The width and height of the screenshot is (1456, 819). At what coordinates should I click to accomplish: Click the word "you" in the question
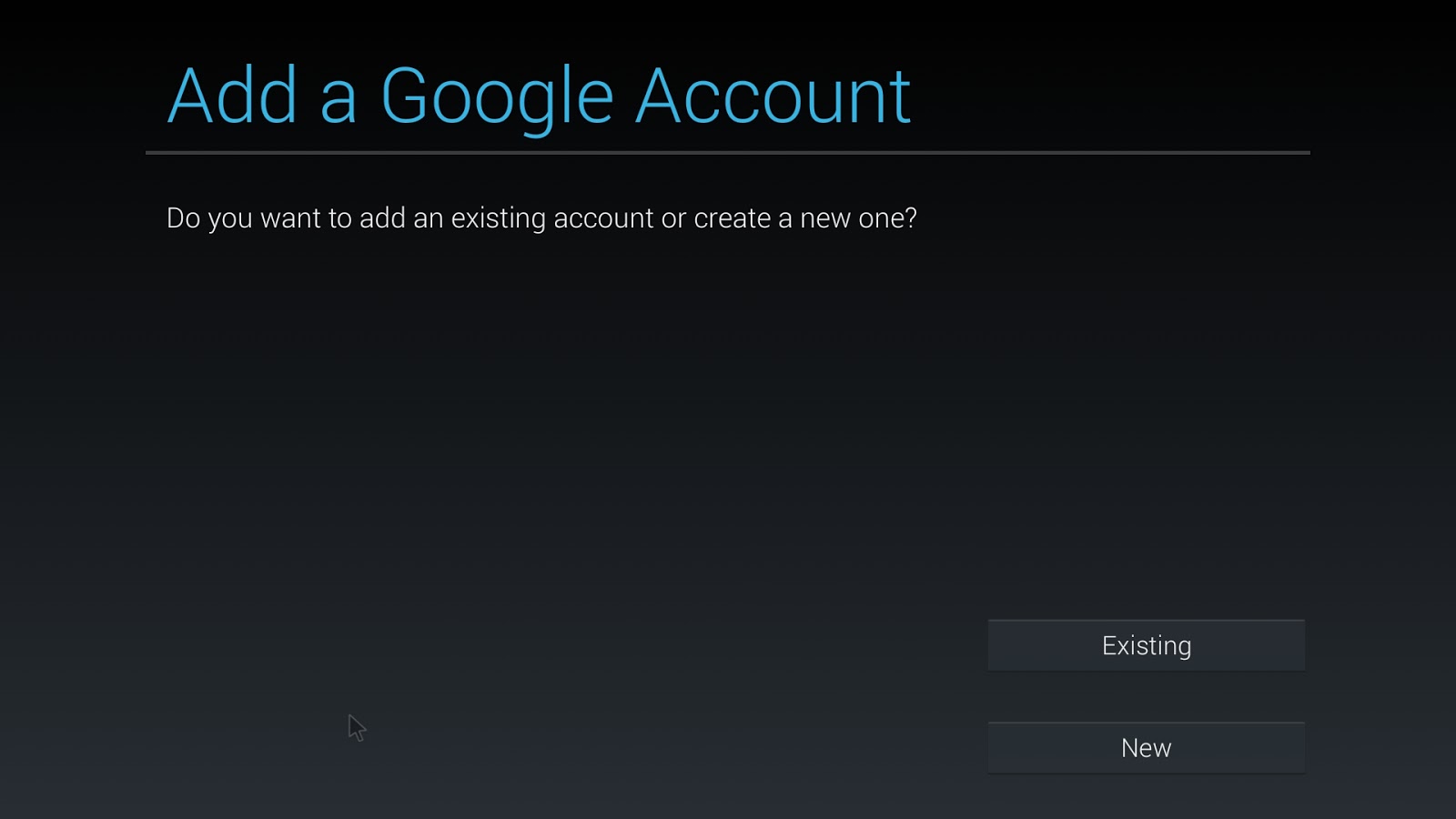[x=230, y=218]
